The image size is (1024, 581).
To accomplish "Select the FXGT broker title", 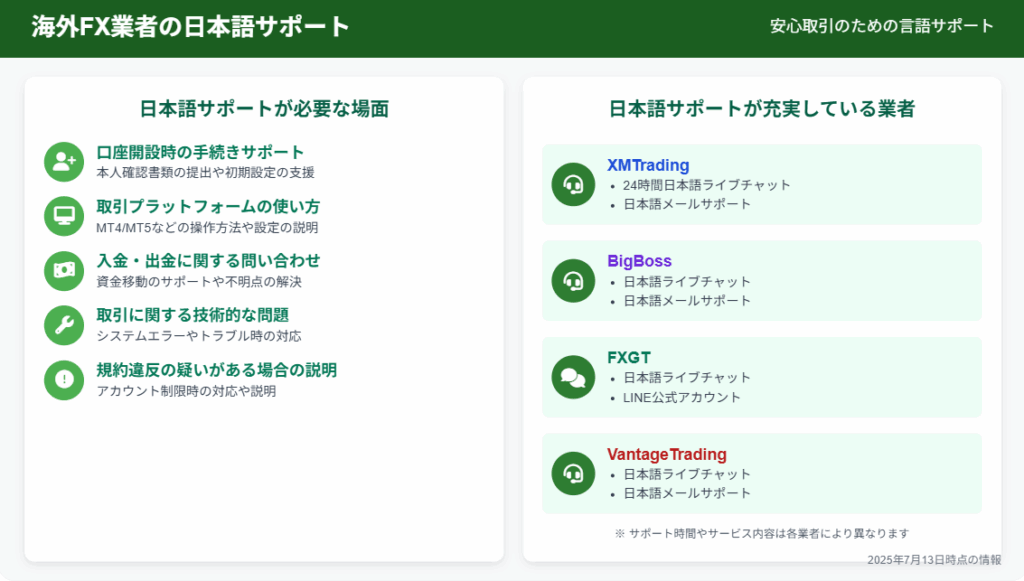I will coord(629,357).
